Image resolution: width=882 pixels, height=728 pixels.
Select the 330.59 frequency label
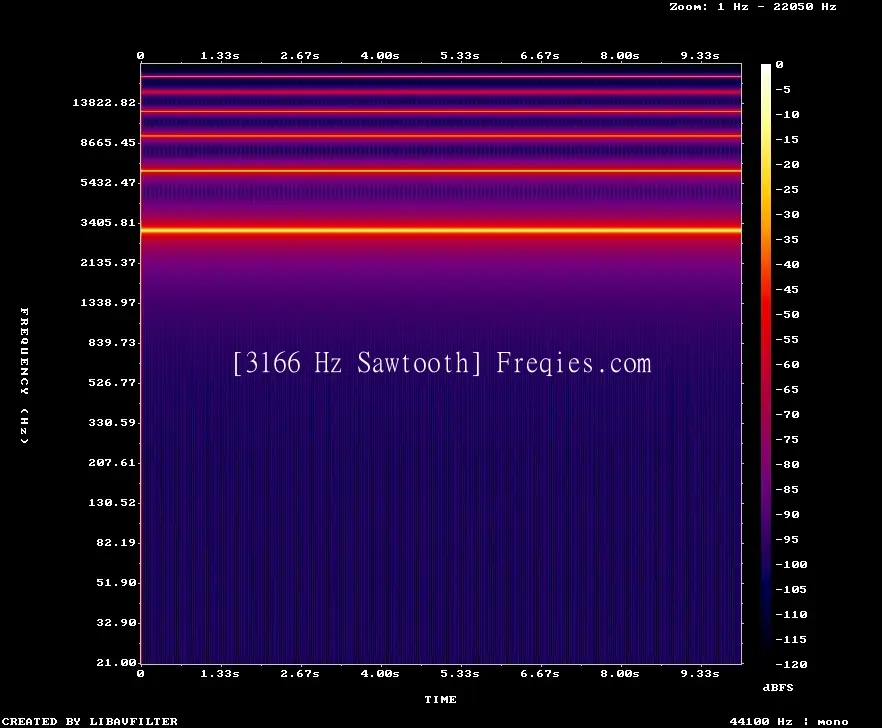(112, 422)
